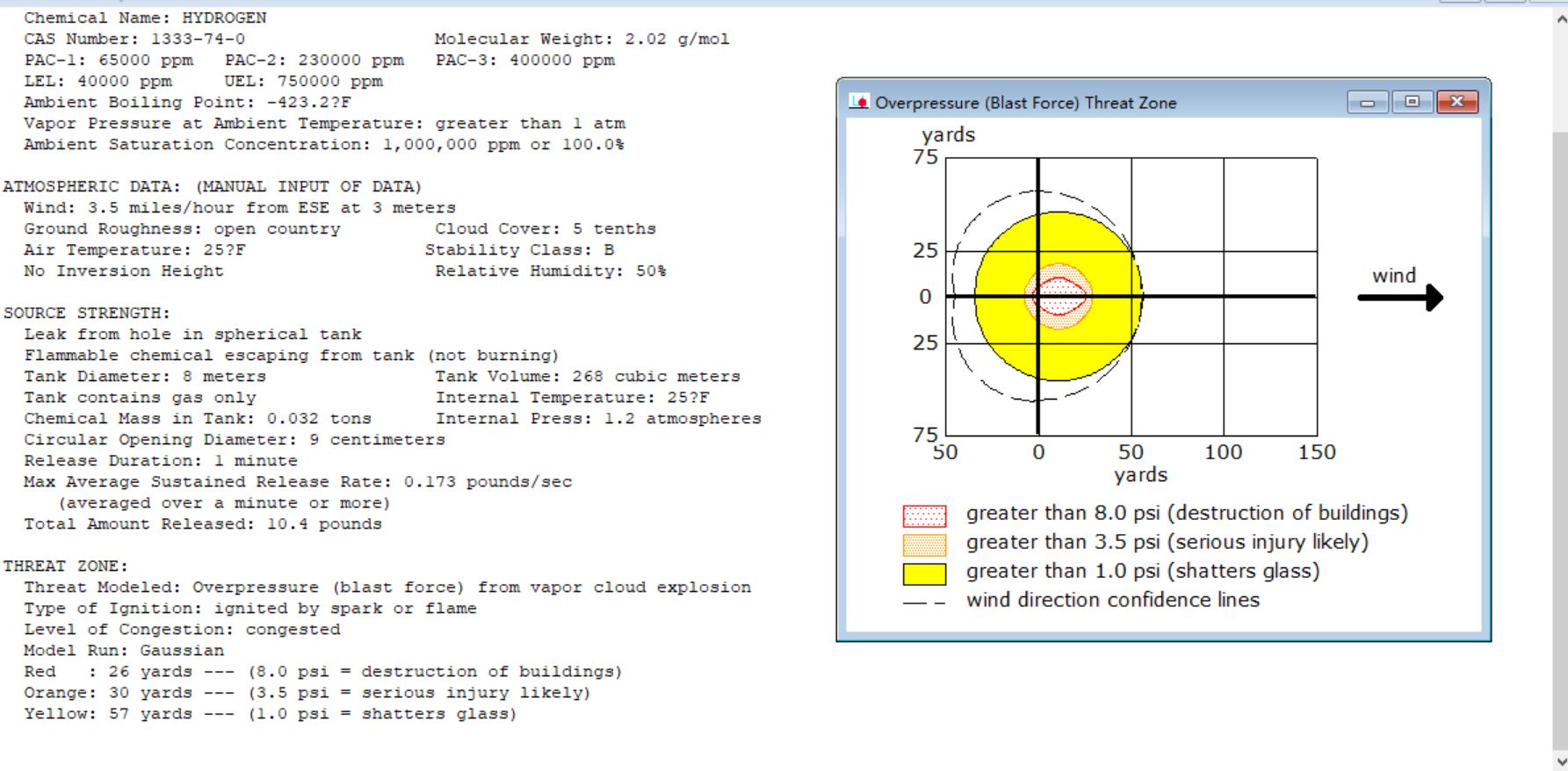Click "greater than 8.0 psi" legend text

(x=1187, y=513)
